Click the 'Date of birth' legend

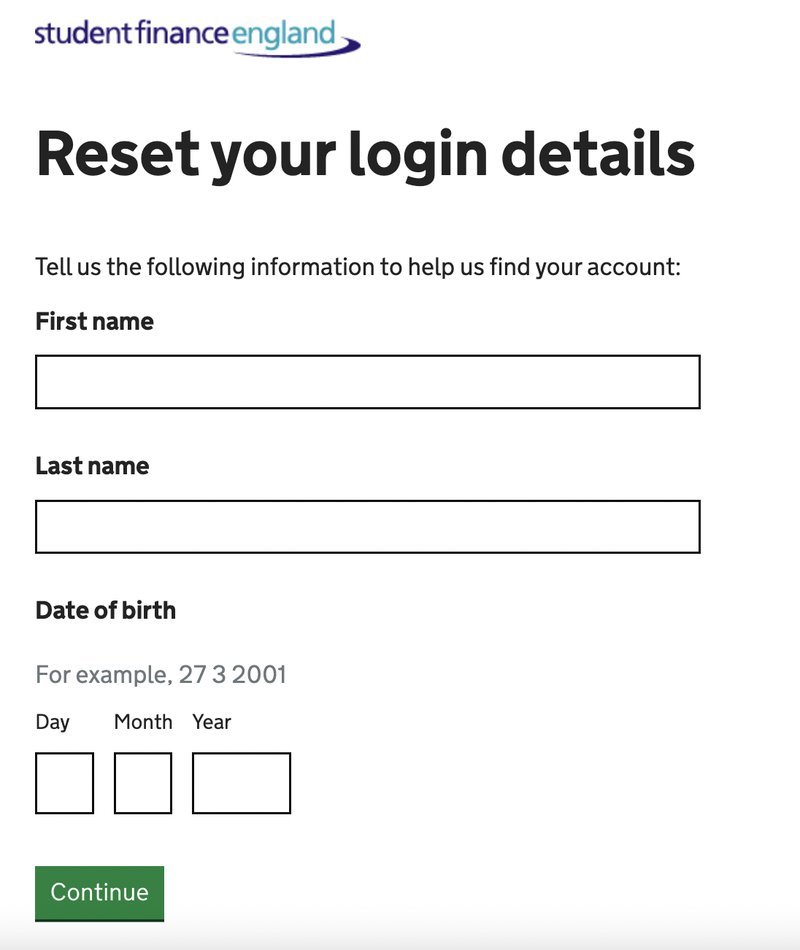106,610
